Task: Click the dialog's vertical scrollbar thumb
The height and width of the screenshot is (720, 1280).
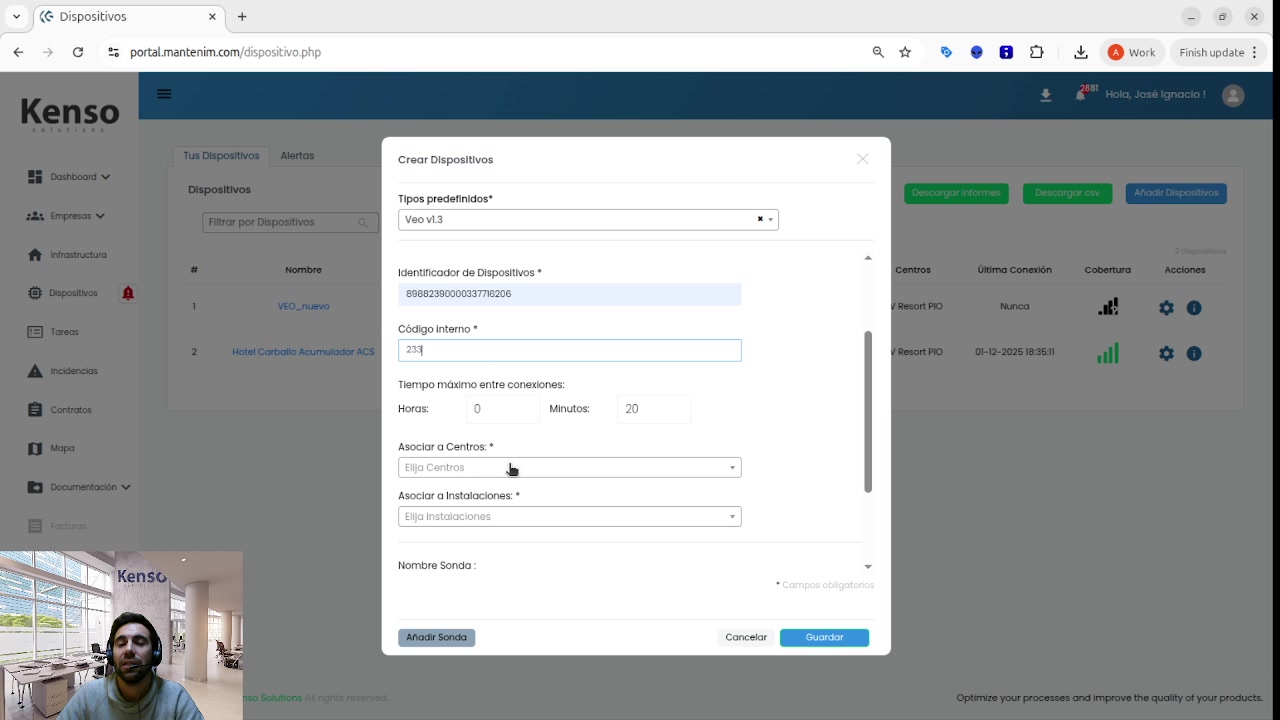Action: pos(867,410)
